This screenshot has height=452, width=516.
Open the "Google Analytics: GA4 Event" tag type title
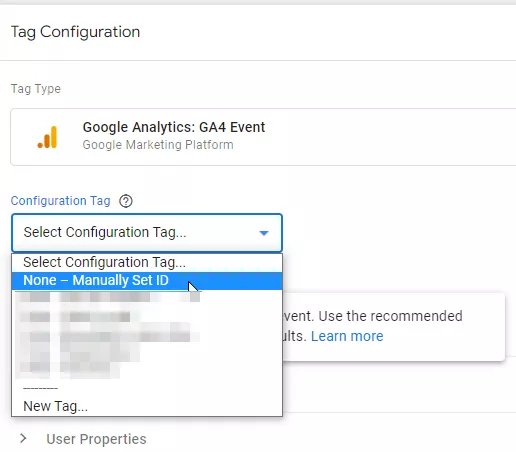tap(174, 127)
